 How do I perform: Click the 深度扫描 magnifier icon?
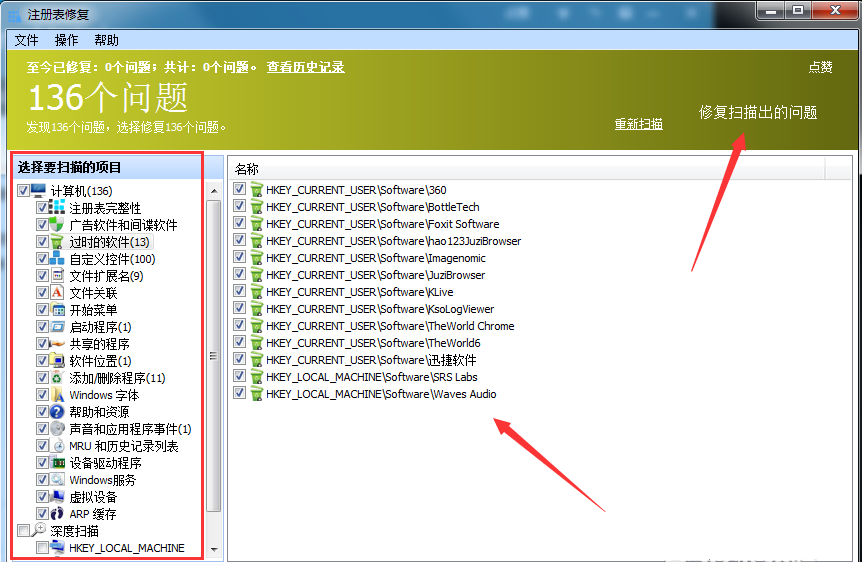point(39,531)
